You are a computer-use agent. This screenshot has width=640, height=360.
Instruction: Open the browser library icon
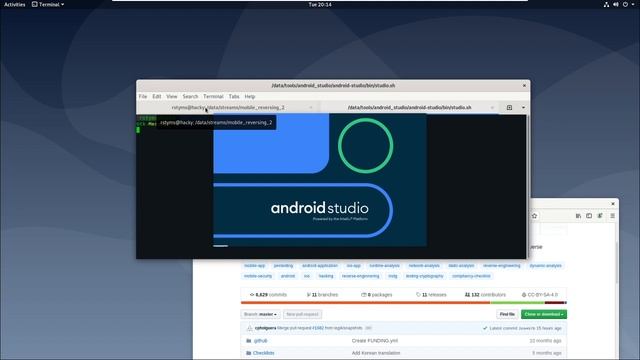tap(578, 216)
